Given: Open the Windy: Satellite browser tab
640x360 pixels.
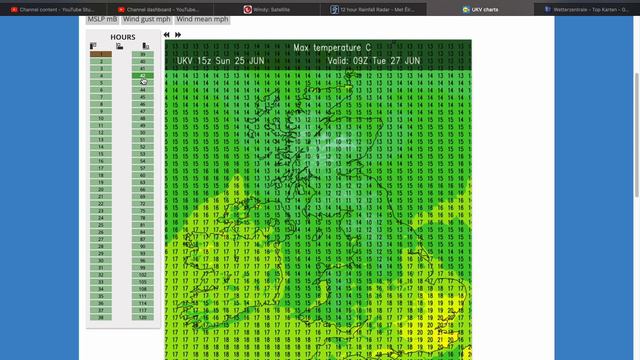Looking at the screenshot, I should tap(267, 9).
